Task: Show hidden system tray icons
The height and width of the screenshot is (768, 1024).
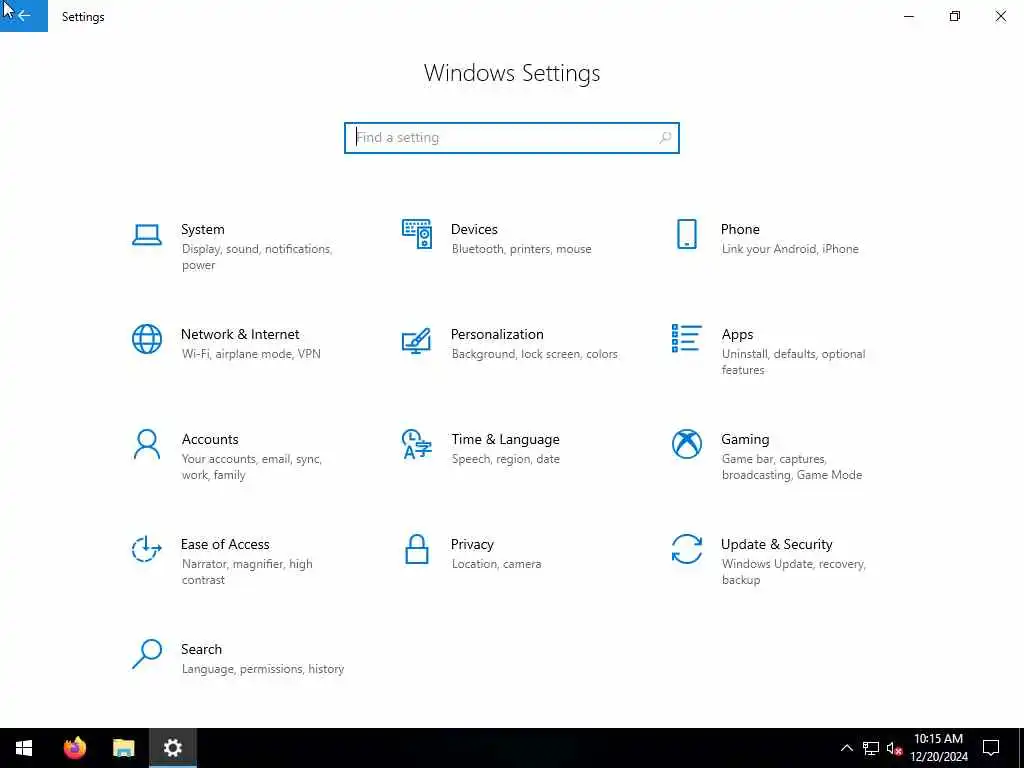Action: click(846, 748)
